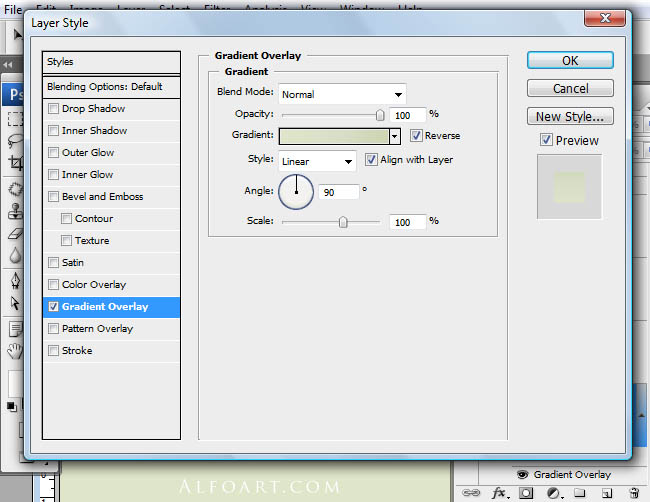Click the Angle 90 input field
Screen dimensions: 650x502
pos(339,192)
